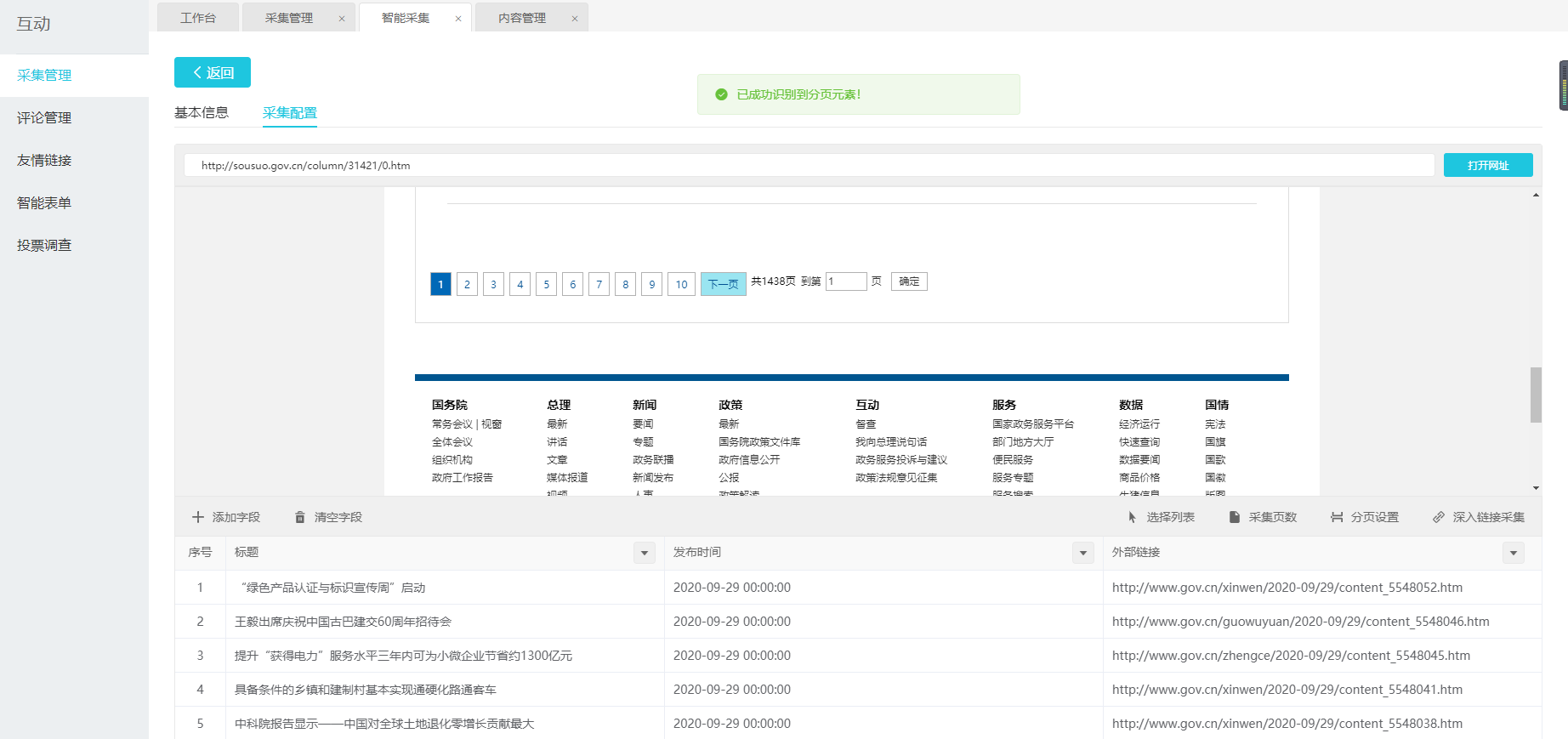
Task: Close the 内容管理 tab
Action: click(575, 19)
